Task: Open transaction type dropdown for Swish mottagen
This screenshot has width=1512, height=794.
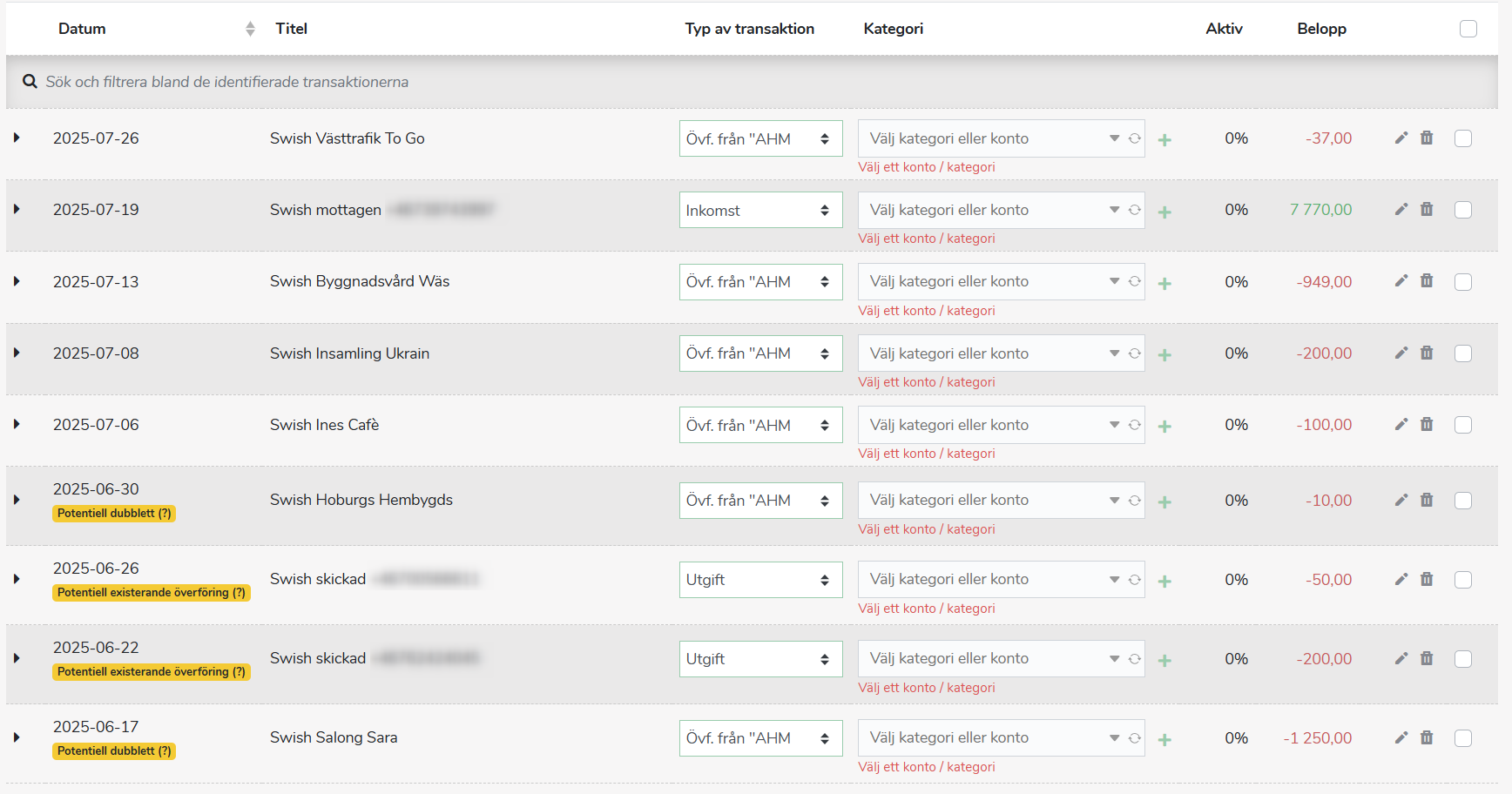Action: tap(760, 210)
